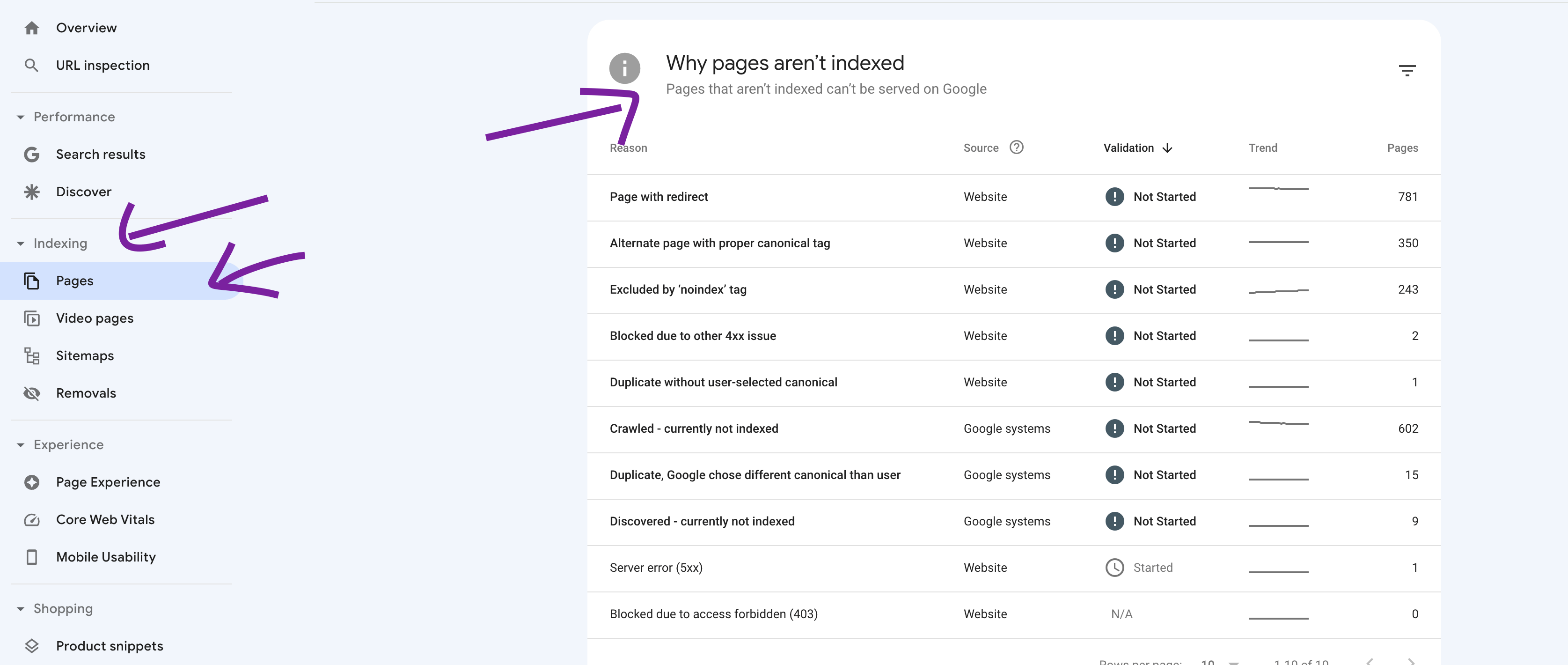
Task: Select Blocked due to other 4xx issue
Action: click(x=1014, y=336)
